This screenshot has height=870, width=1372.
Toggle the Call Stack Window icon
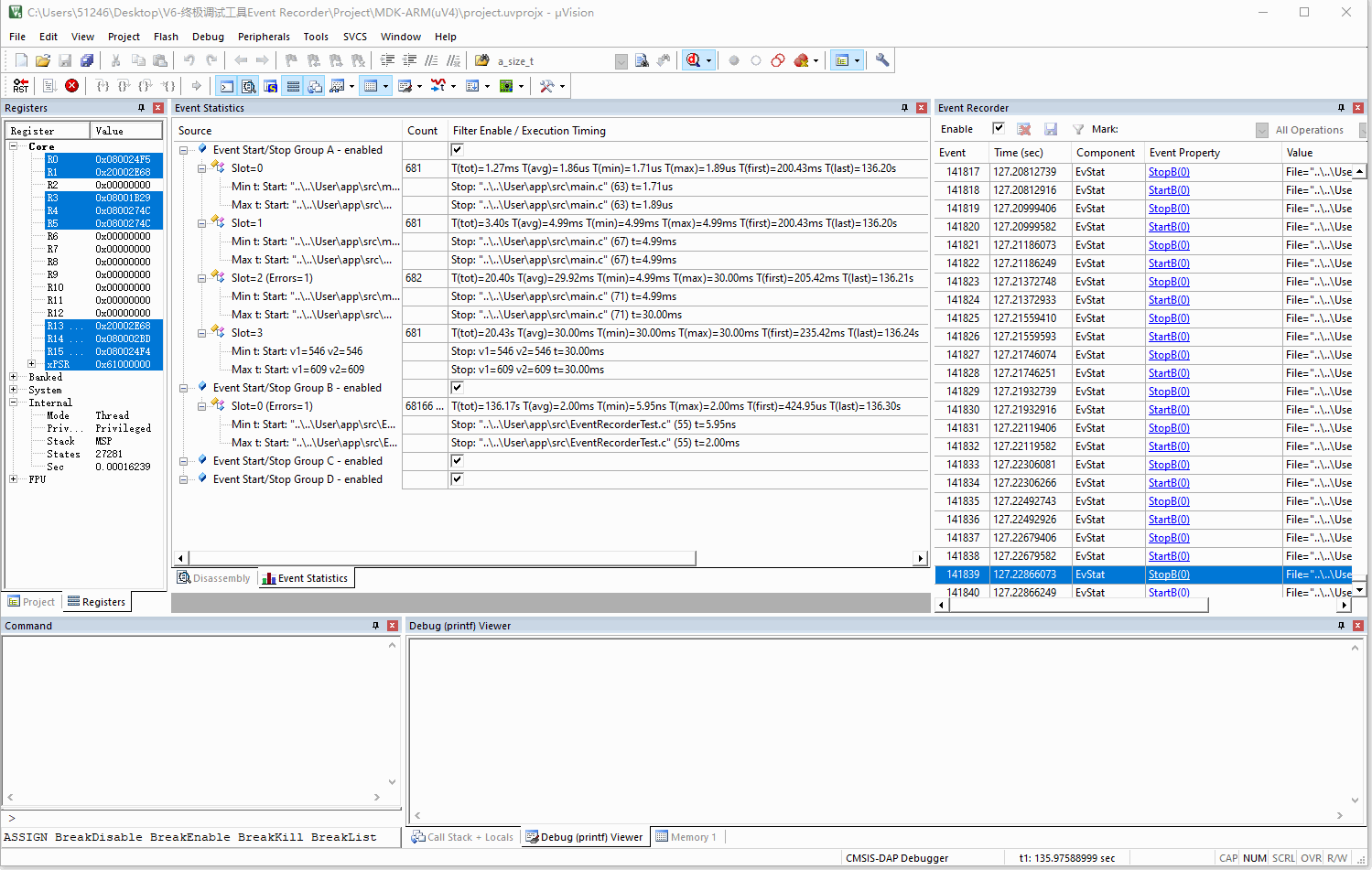coord(315,86)
